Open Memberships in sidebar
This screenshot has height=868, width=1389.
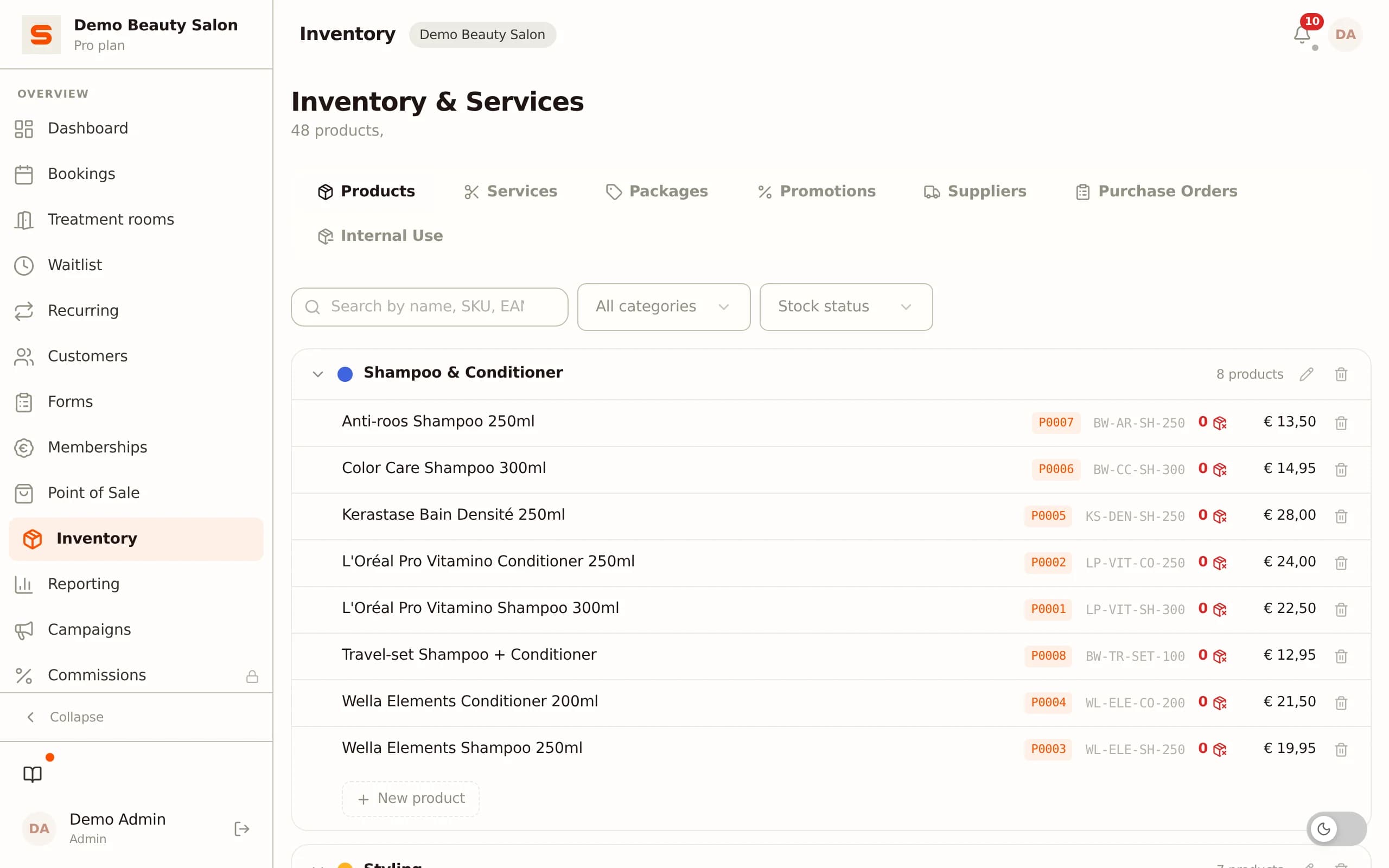click(x=136, y=447)
